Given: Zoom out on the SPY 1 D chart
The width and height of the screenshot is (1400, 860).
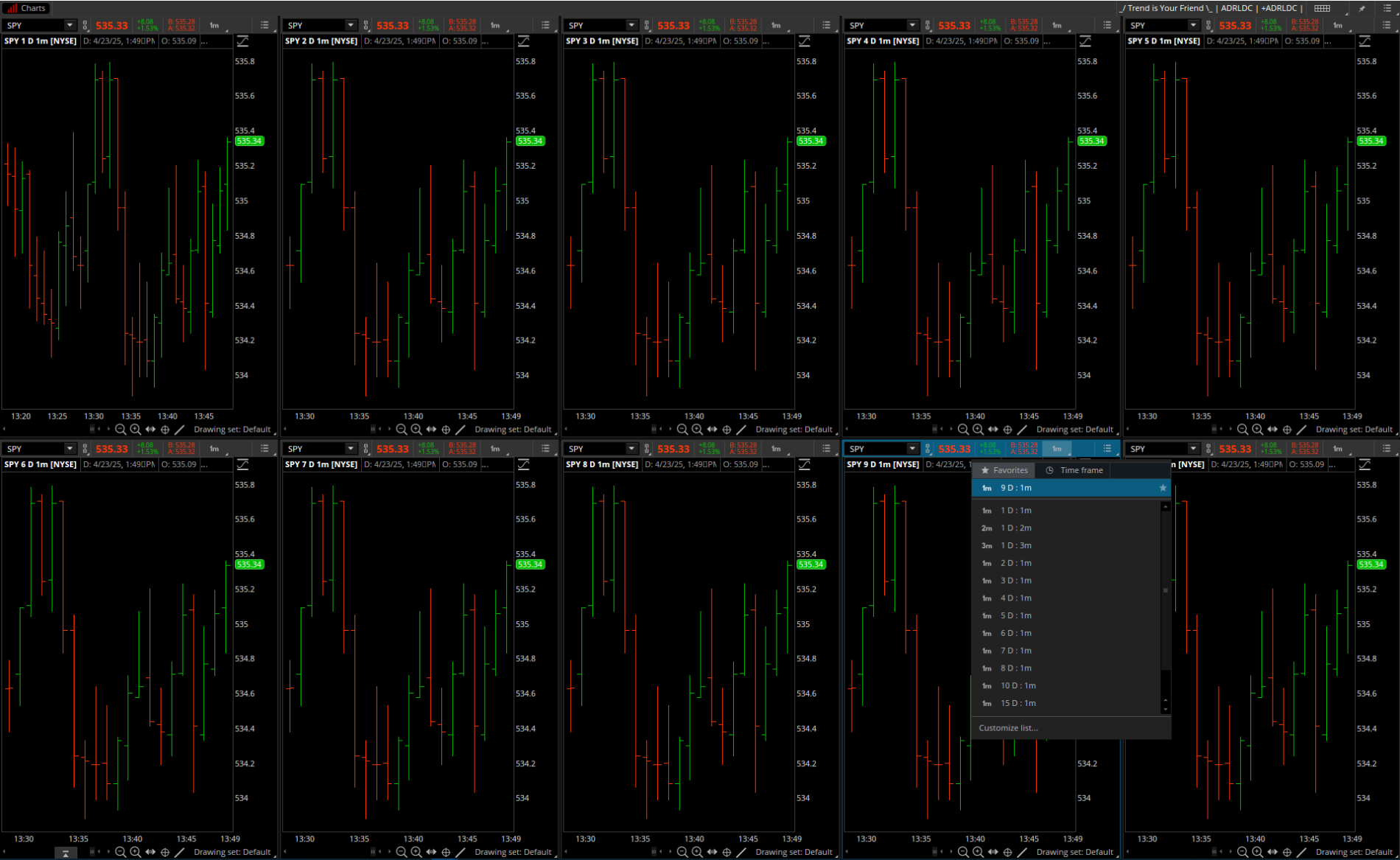Looking at the screenshot, I should point(120,430).
